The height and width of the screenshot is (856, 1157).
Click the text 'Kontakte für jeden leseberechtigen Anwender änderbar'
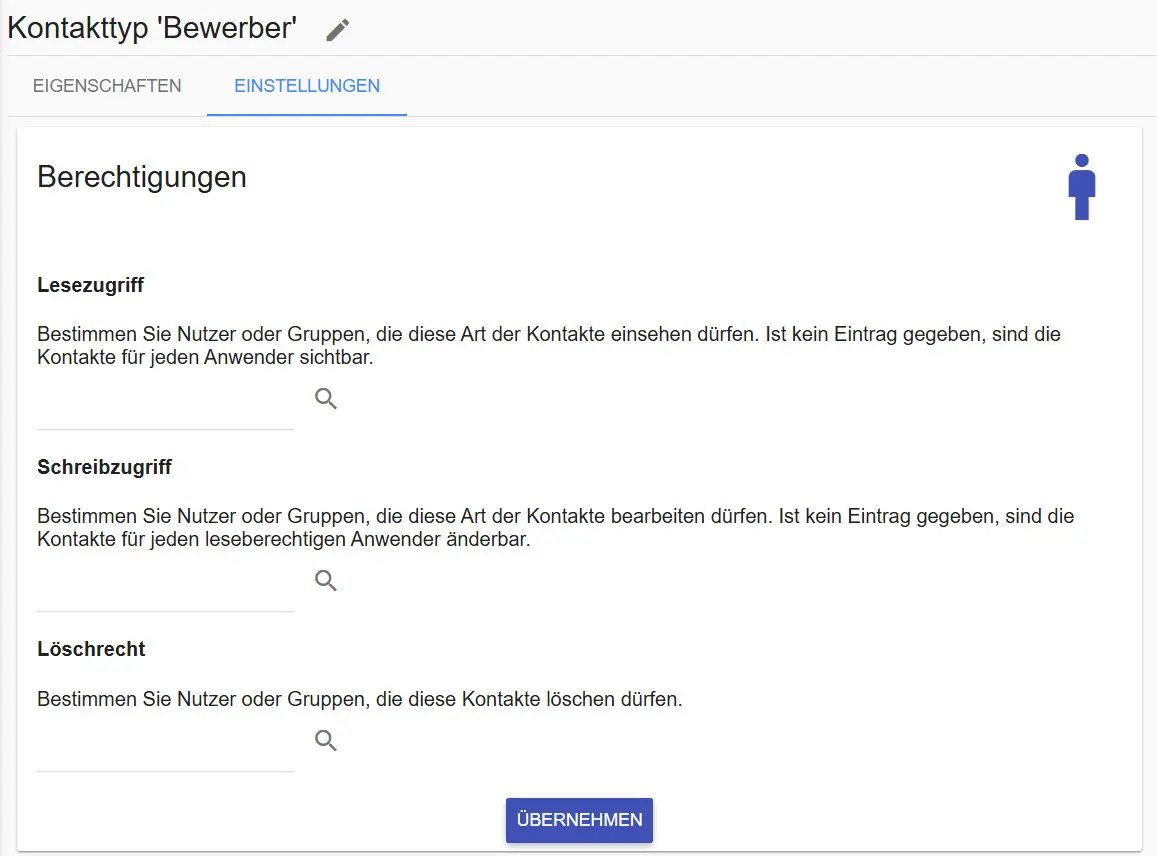[283, 540]
